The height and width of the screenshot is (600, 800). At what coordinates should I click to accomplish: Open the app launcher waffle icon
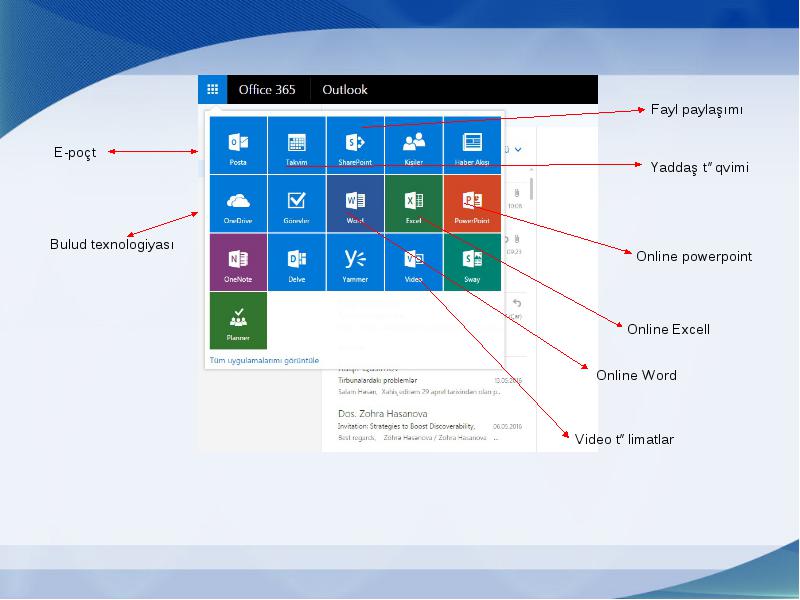(x=212, y=89)
